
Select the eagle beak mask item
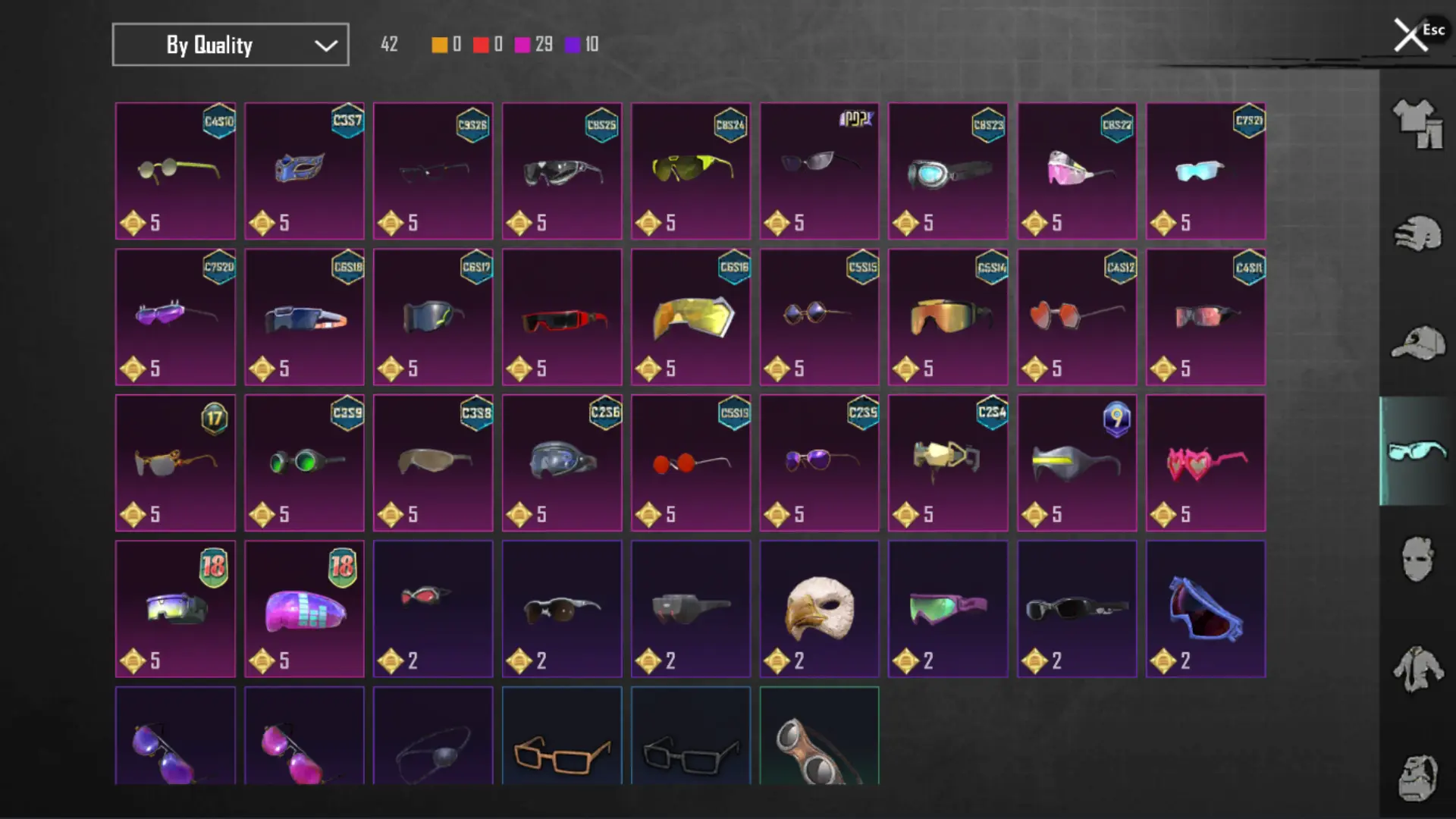pyautogui.click(x=819, y=609)
